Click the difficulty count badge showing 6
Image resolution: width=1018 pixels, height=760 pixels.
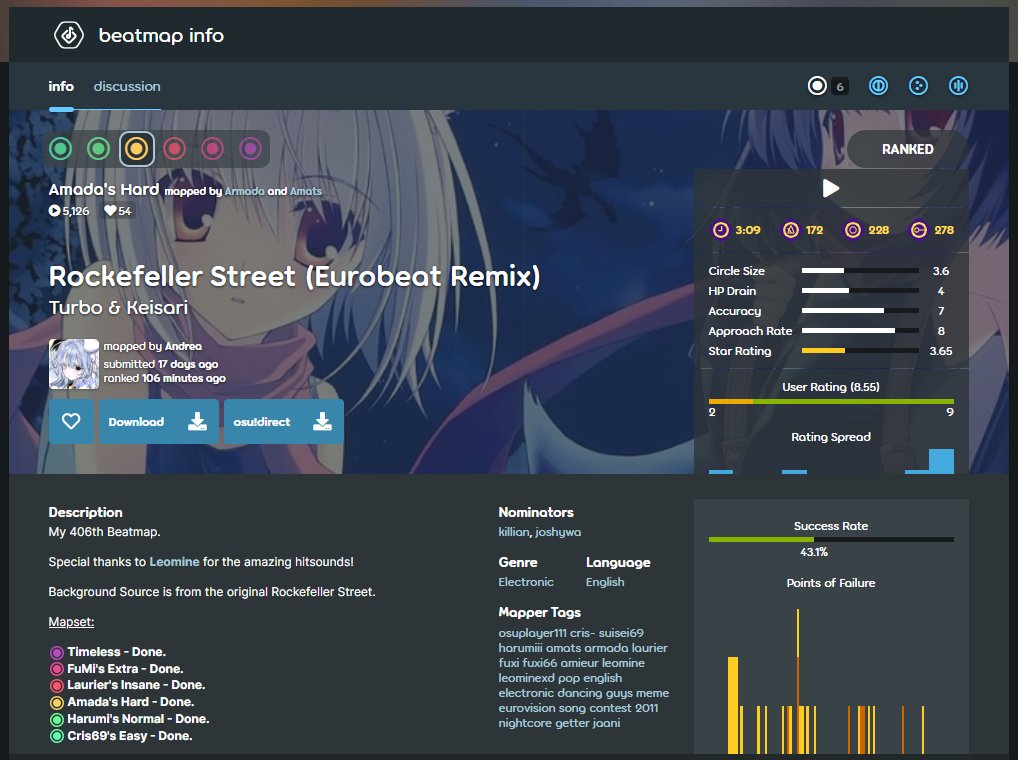click(839, 86)
